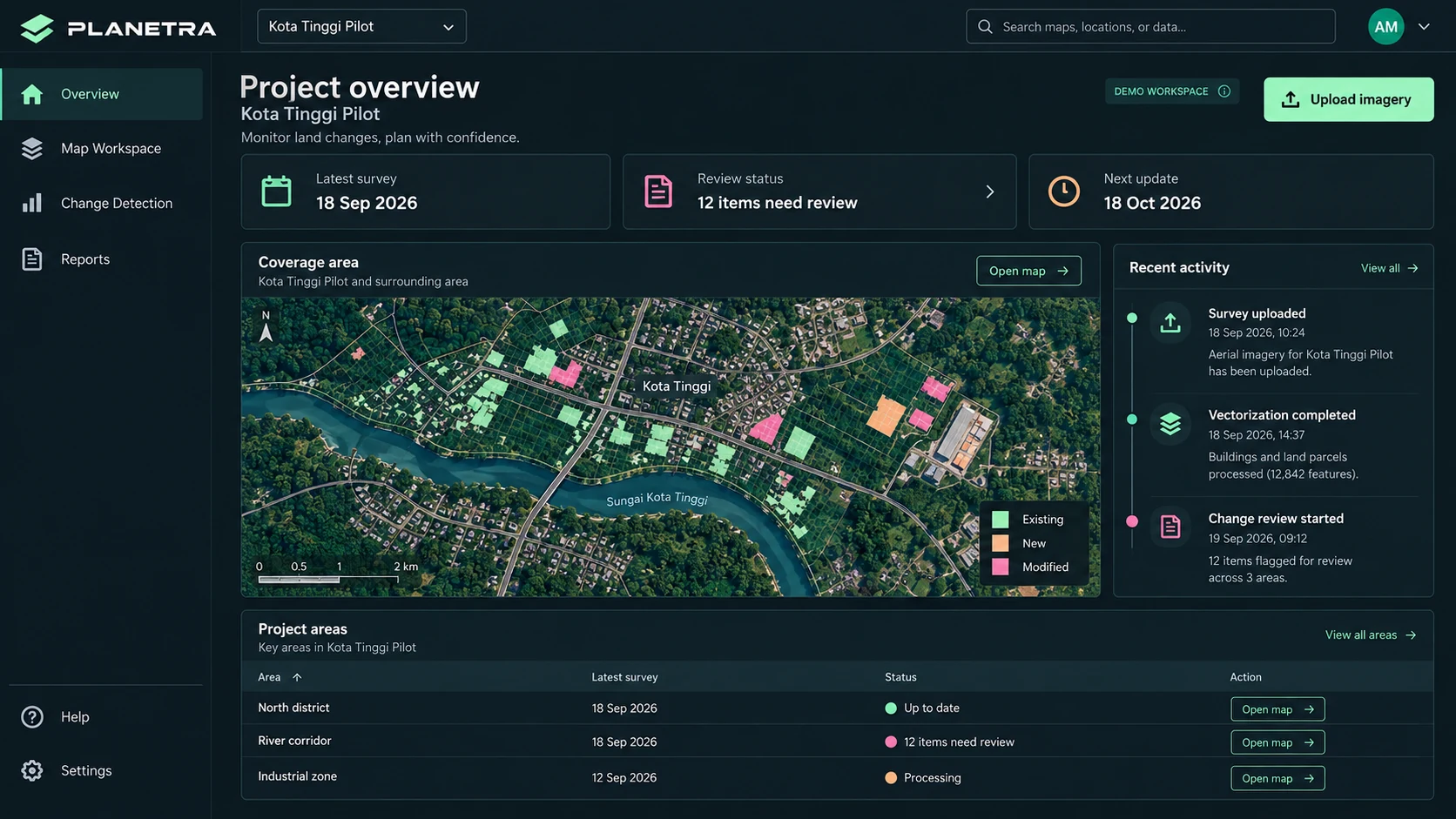Click the Change review started activity title
The height and width of the screenshot is (819, 1456).
(1276, 519)
